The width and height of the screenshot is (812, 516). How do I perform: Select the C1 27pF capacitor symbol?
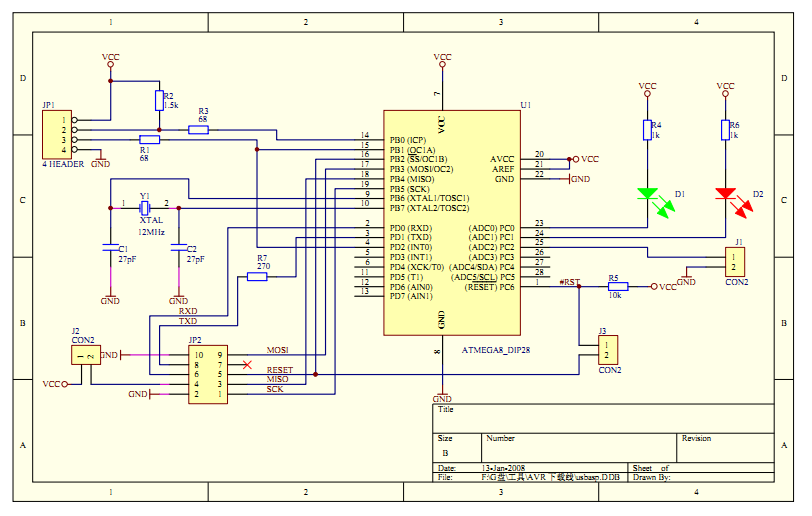tap(110, 248)
